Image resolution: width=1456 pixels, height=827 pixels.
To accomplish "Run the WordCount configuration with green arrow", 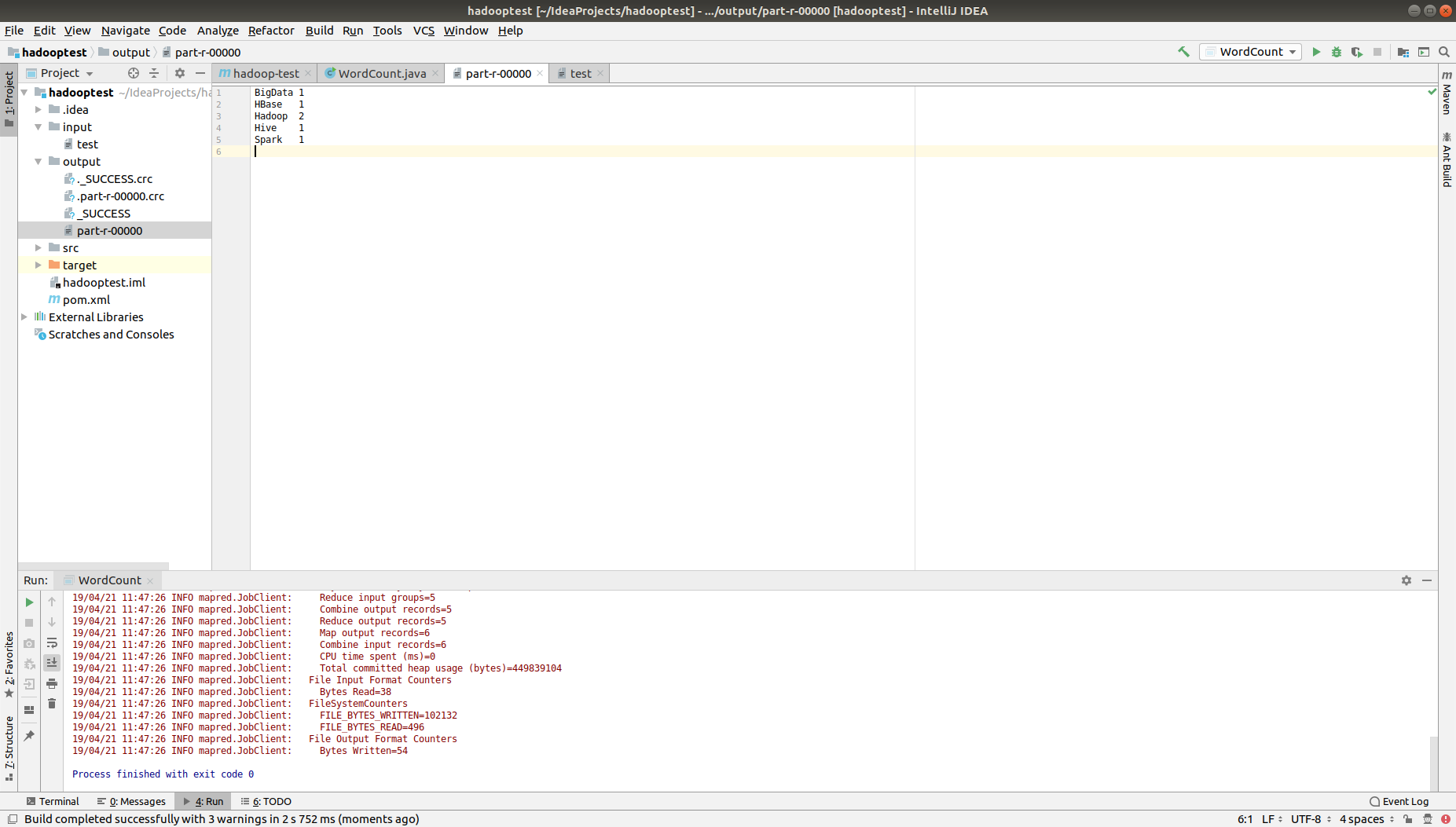I will point(1316,51).
